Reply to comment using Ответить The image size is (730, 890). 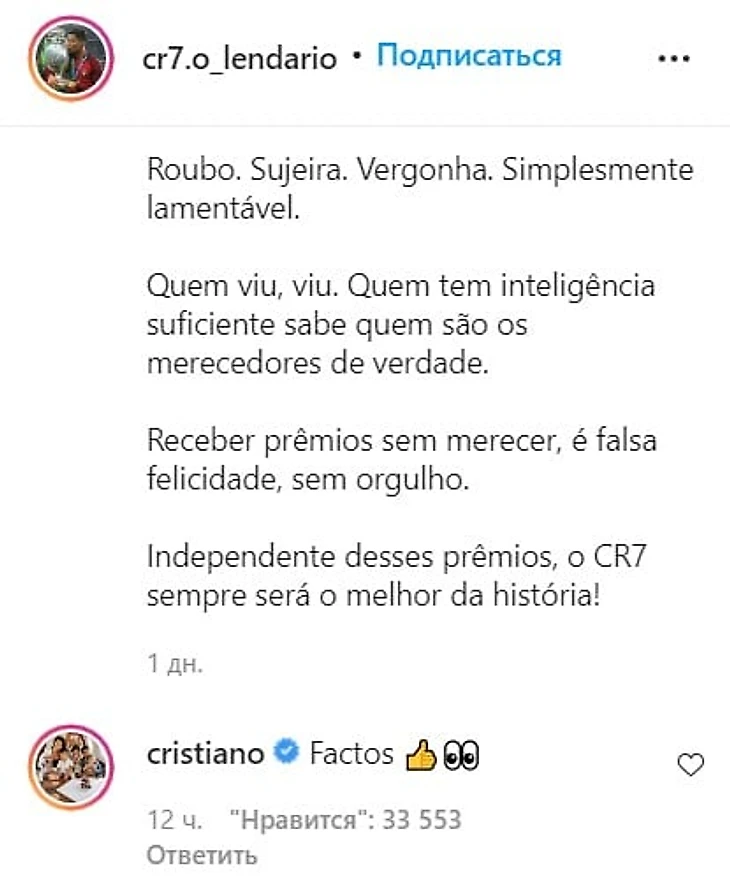(202, 855)
